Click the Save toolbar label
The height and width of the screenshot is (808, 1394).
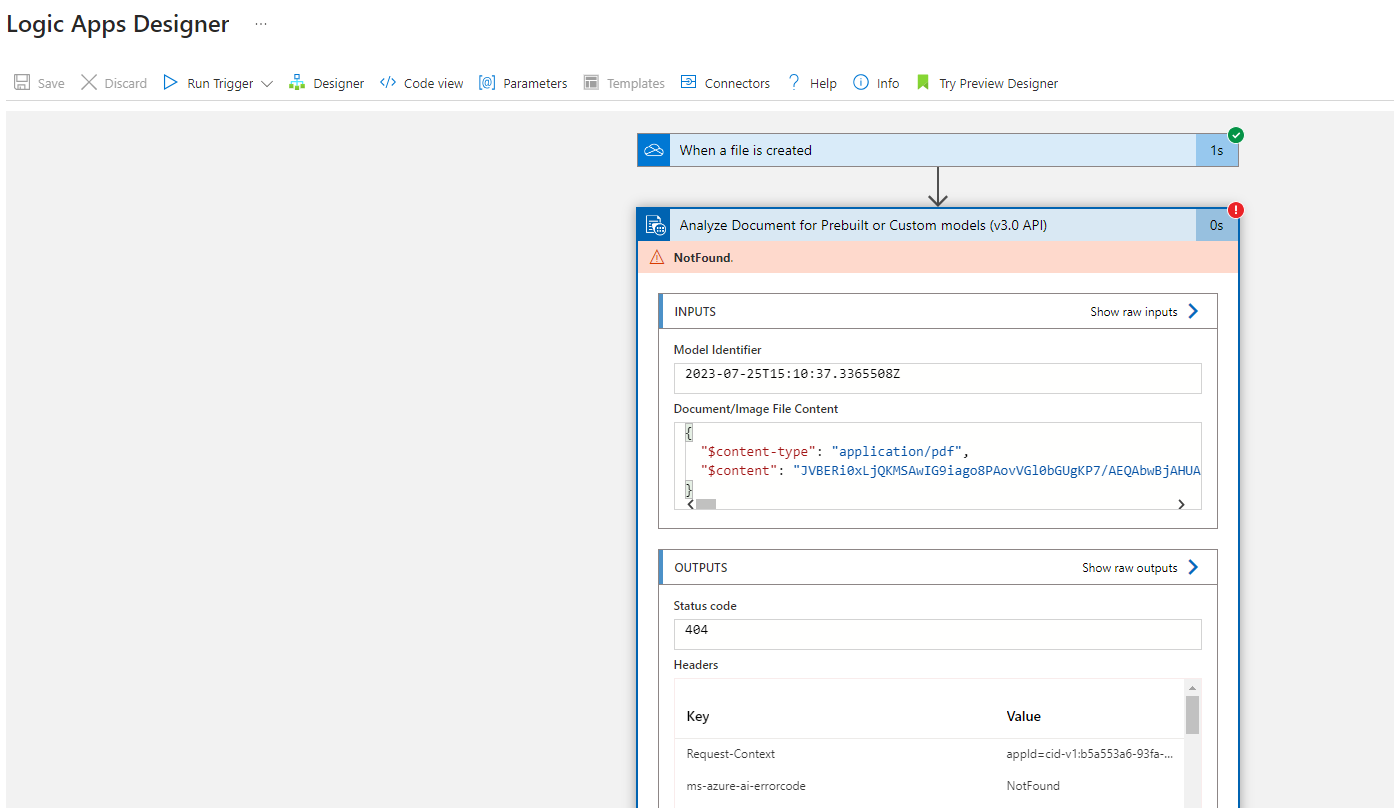point(51,84)
